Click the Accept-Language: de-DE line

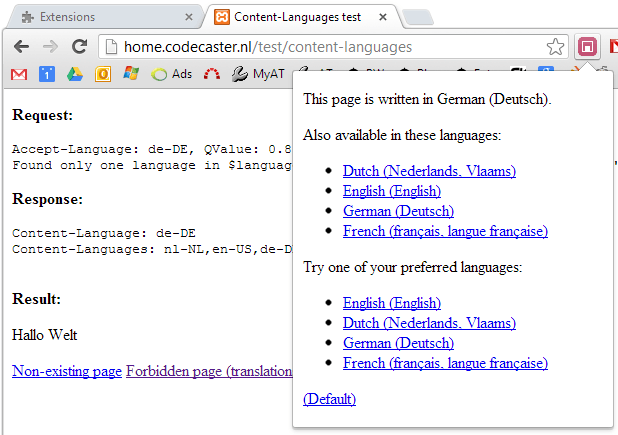pyautogui.click(x=152, y=149)
